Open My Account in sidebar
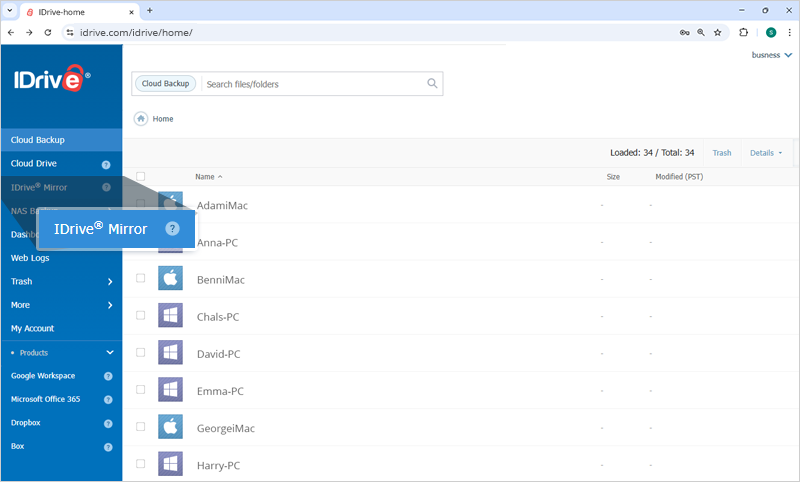The height and width of the screenshot is (482, 800). [32, 328]
